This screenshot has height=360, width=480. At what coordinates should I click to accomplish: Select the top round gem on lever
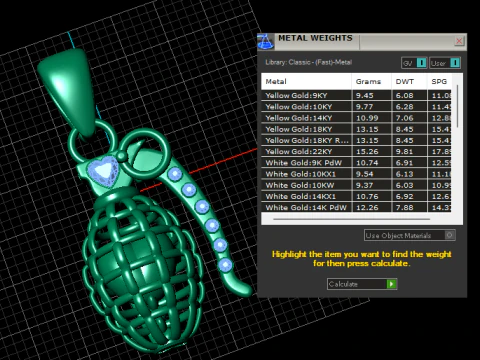click(175, 174)
